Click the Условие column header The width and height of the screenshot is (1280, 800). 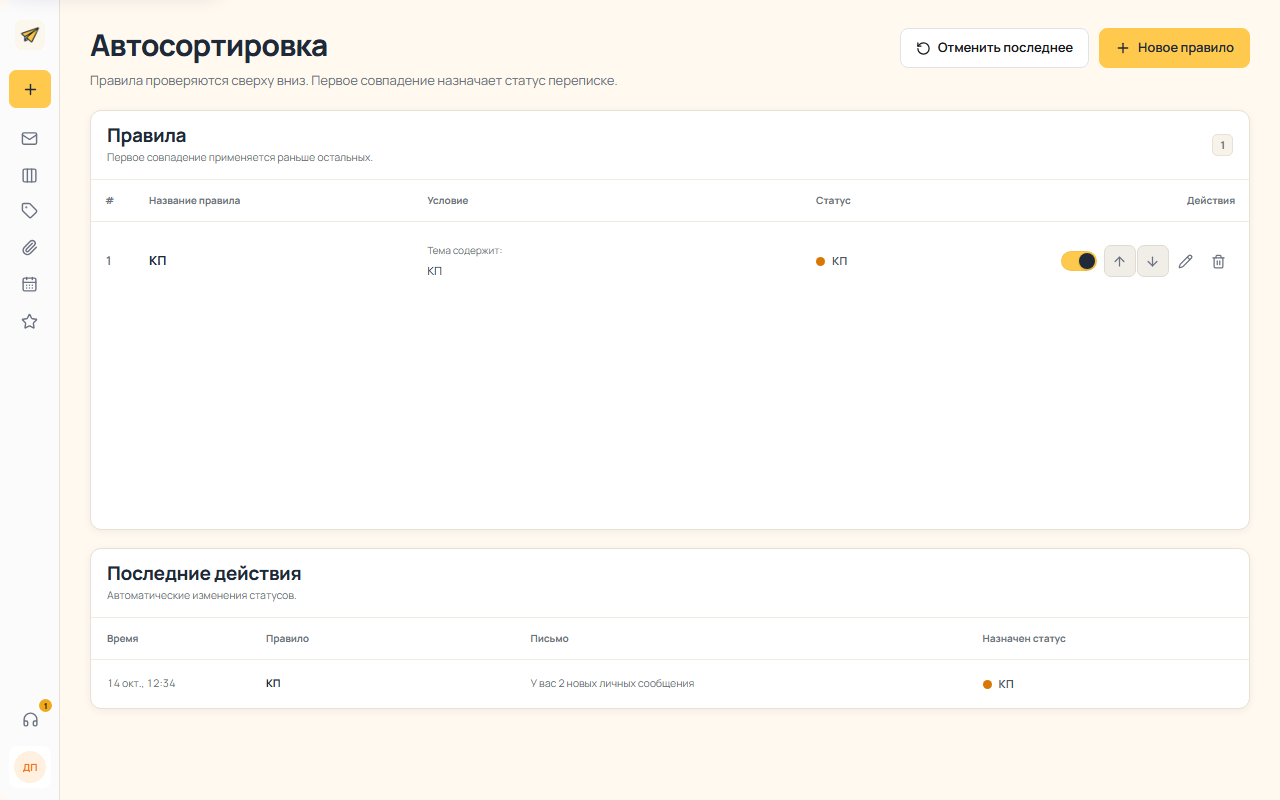point(447,201)
